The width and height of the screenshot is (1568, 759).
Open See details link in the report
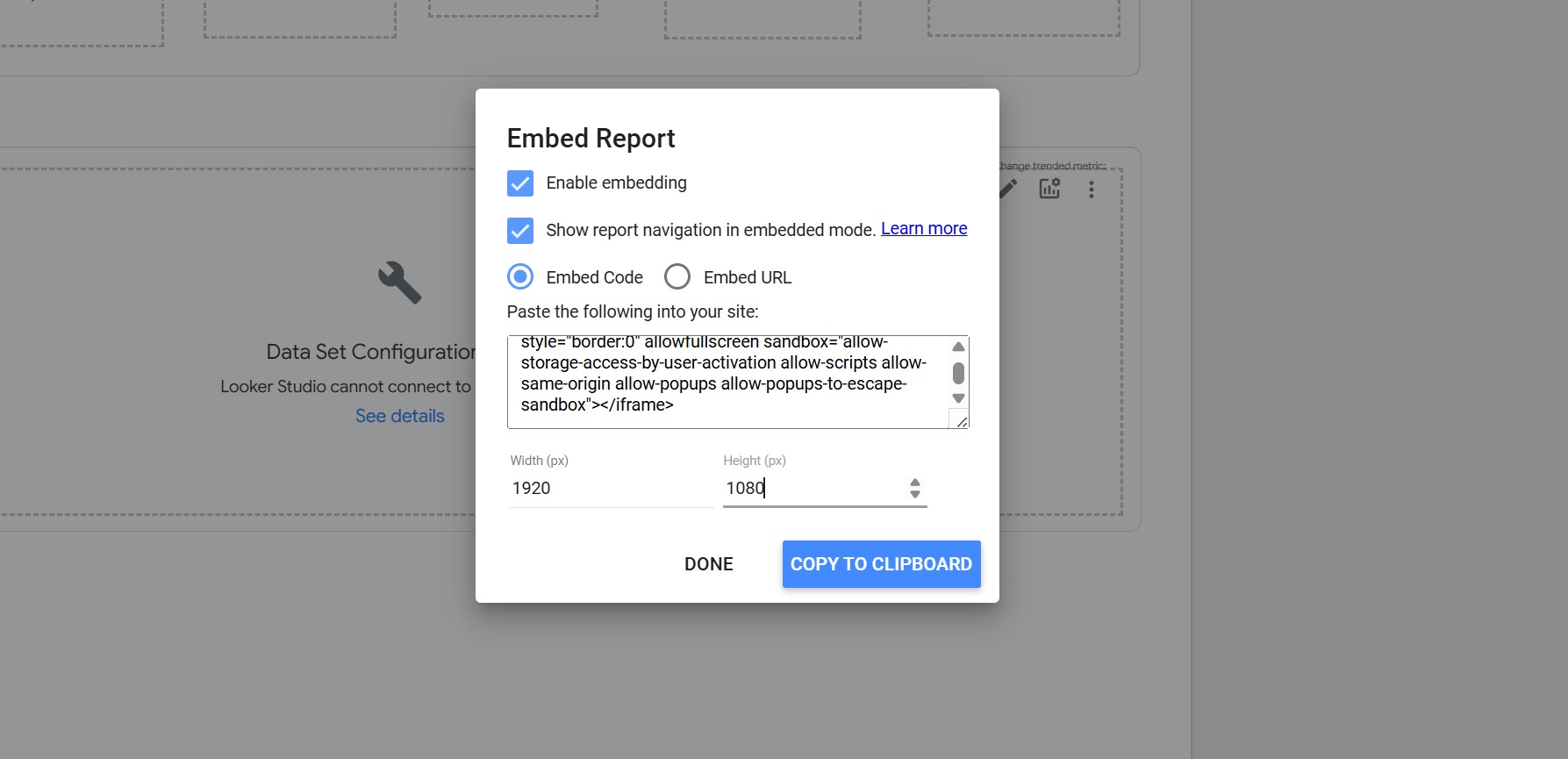click(400, 416)
